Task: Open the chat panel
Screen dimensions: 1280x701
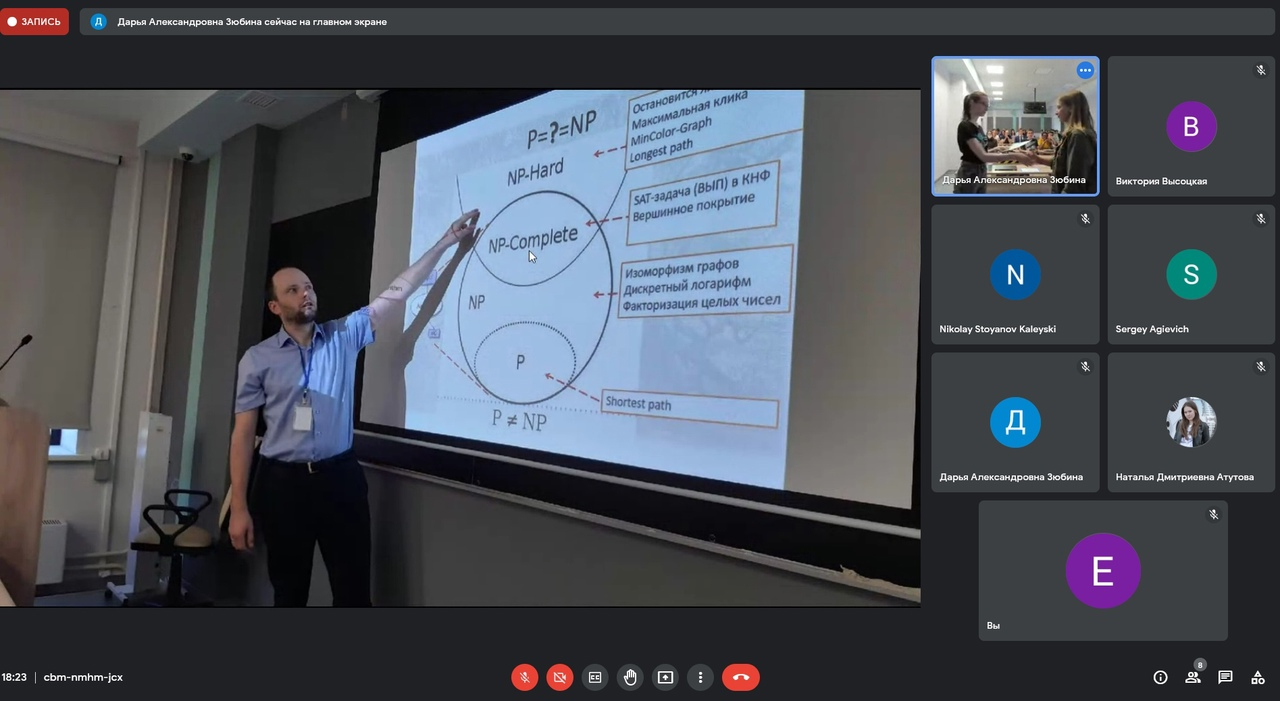Action: coord(1225,677)
